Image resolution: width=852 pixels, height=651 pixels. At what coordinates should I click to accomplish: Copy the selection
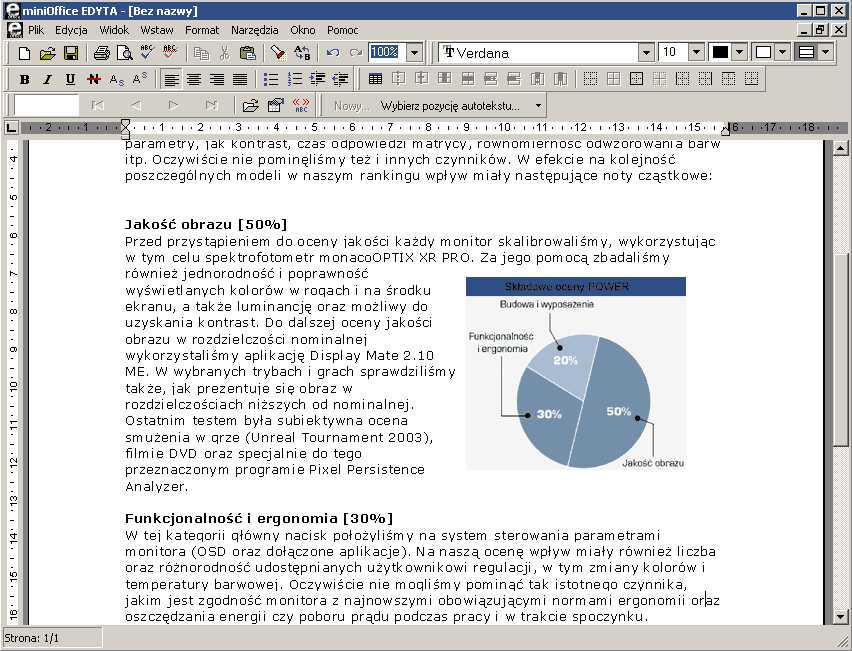tap(202, 53)
